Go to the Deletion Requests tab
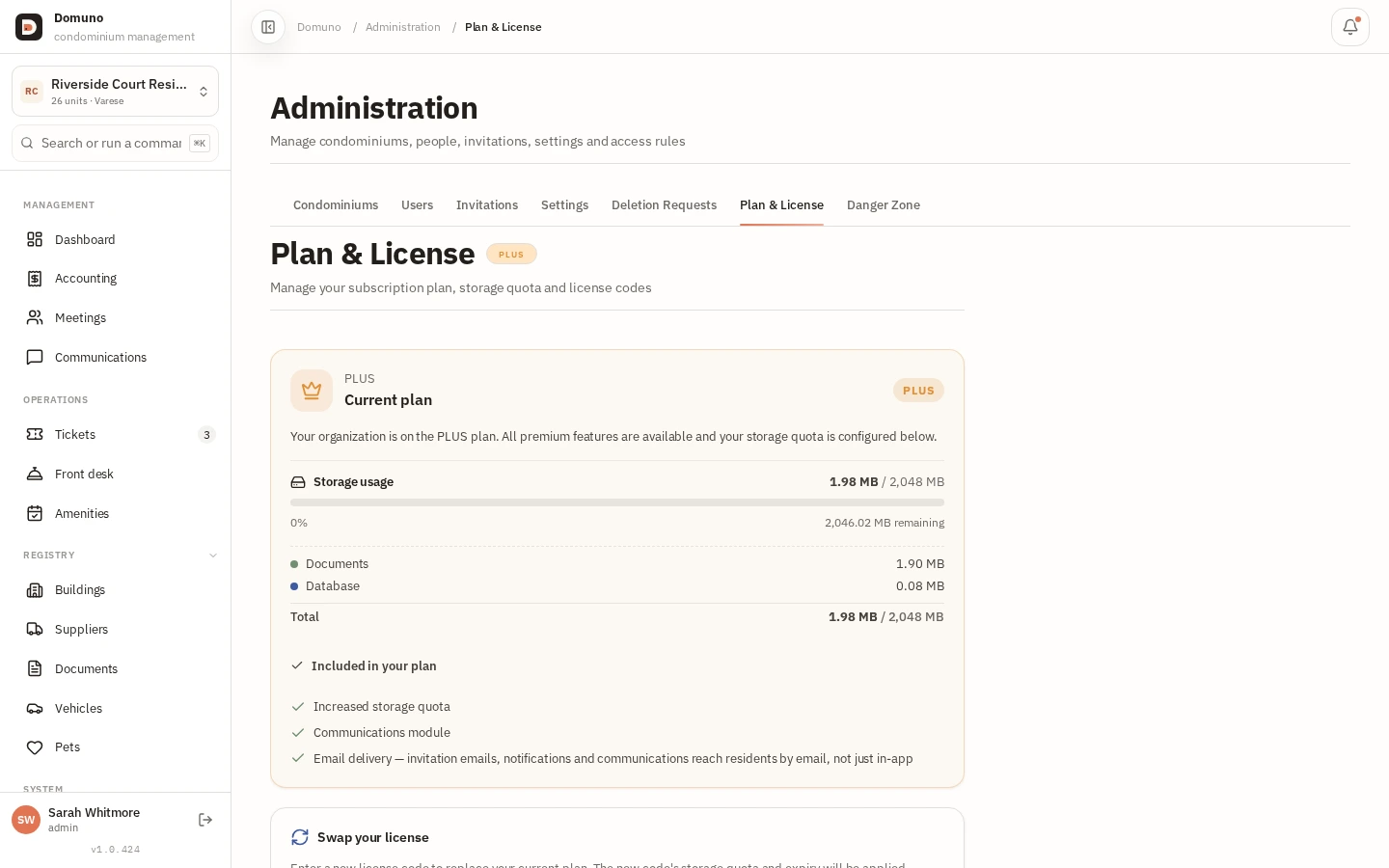The height and width of the screenshot is (868, 1389). pos(664,205)
